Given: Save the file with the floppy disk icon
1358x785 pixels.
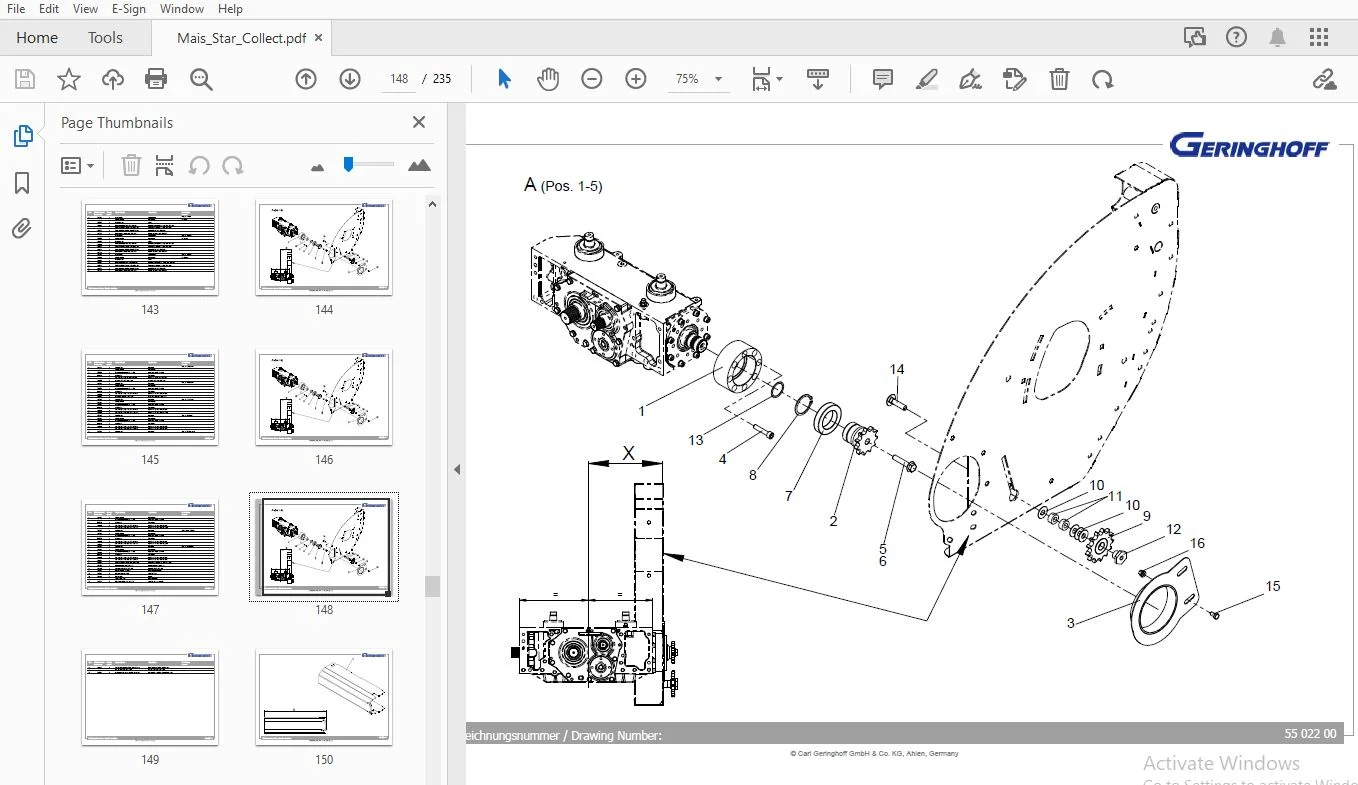Looking at the screenshot, I should (x=25, y=79).
